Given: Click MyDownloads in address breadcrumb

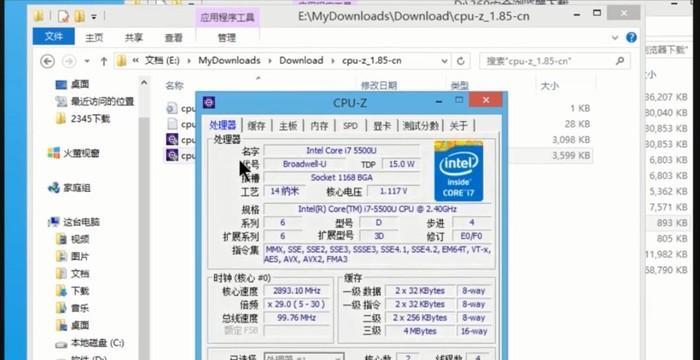Looking at the screenshot, I should click(229, 61).
